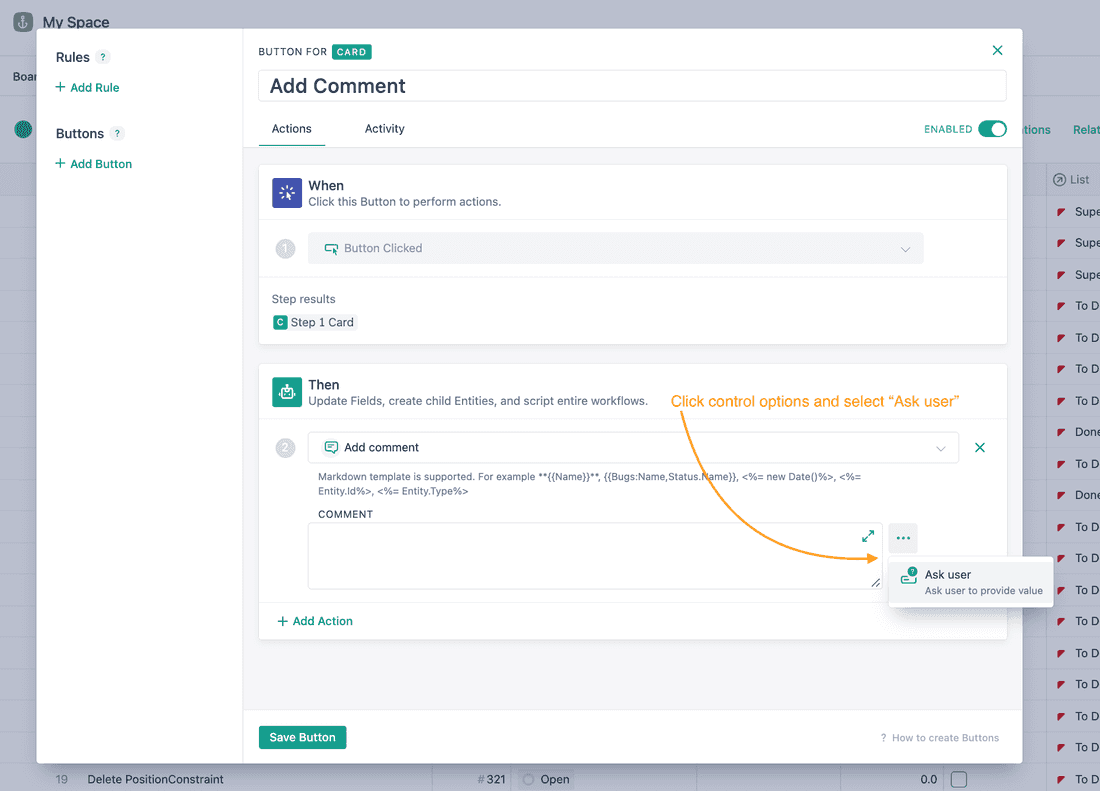
Task: Close the button editor dialog
Action: [x=997, y=50]
